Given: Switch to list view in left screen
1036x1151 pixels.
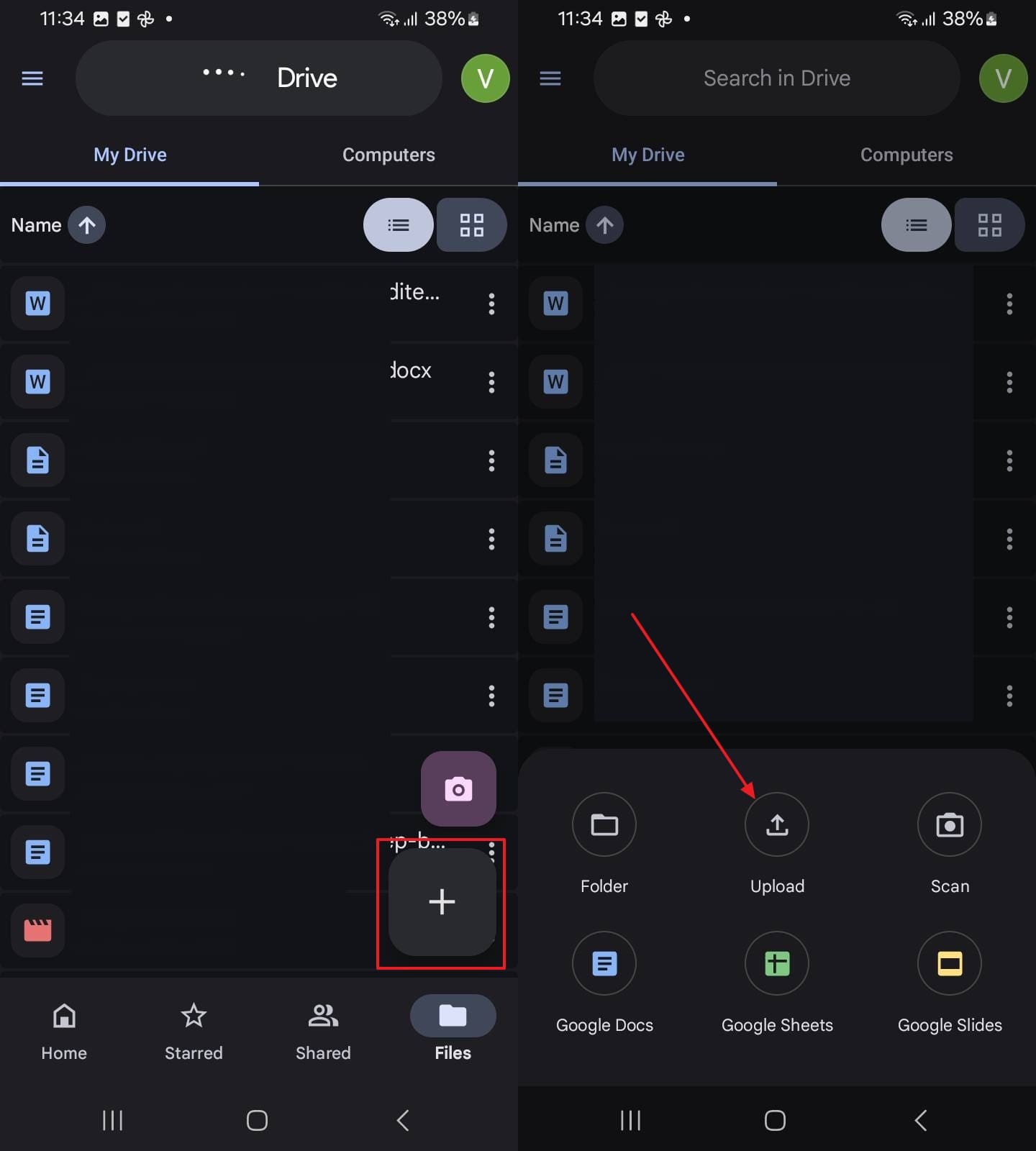Looking at the screenshot, I should pos(399,225).
